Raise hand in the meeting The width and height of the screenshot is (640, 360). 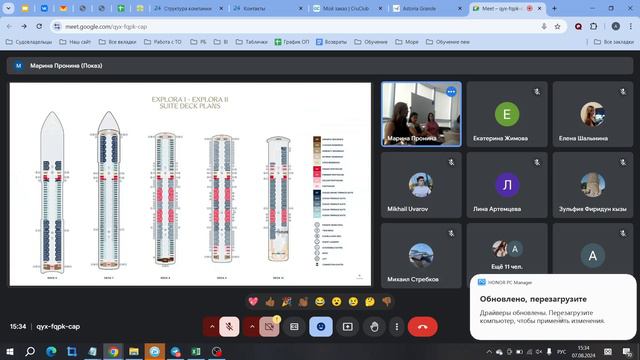(374, 327)
